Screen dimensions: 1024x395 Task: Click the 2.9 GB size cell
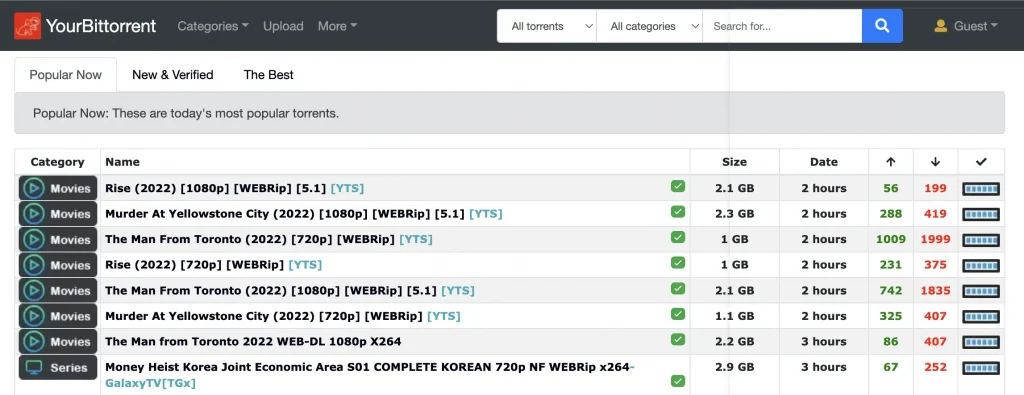pyautogui.click(x=734, y=367)
